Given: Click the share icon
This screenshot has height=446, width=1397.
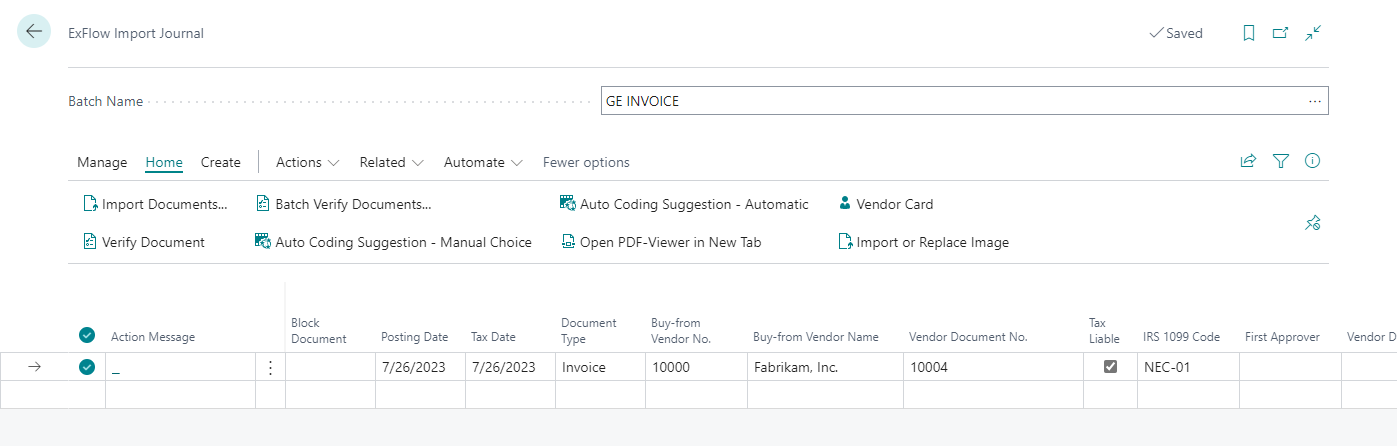Looking at the screenshot, I should (1248, 161).
